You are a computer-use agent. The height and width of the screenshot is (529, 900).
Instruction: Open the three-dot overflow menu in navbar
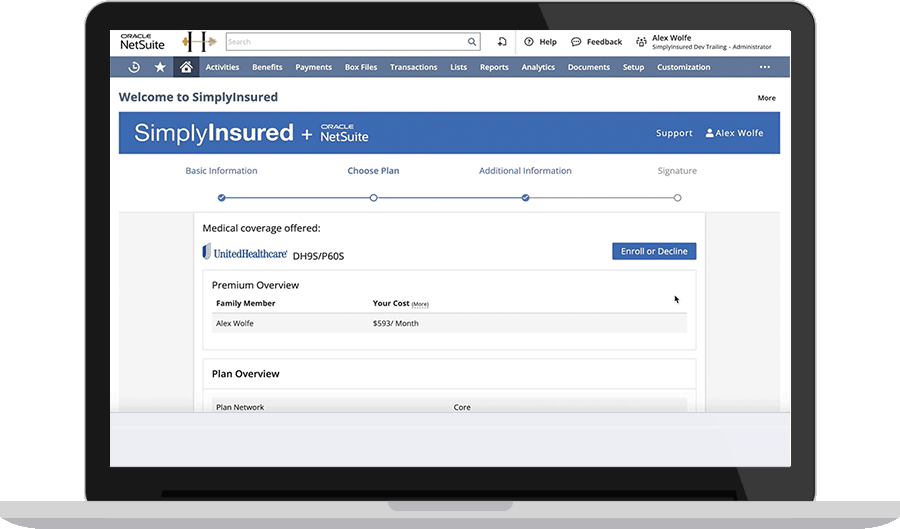(x=765, y=67)
